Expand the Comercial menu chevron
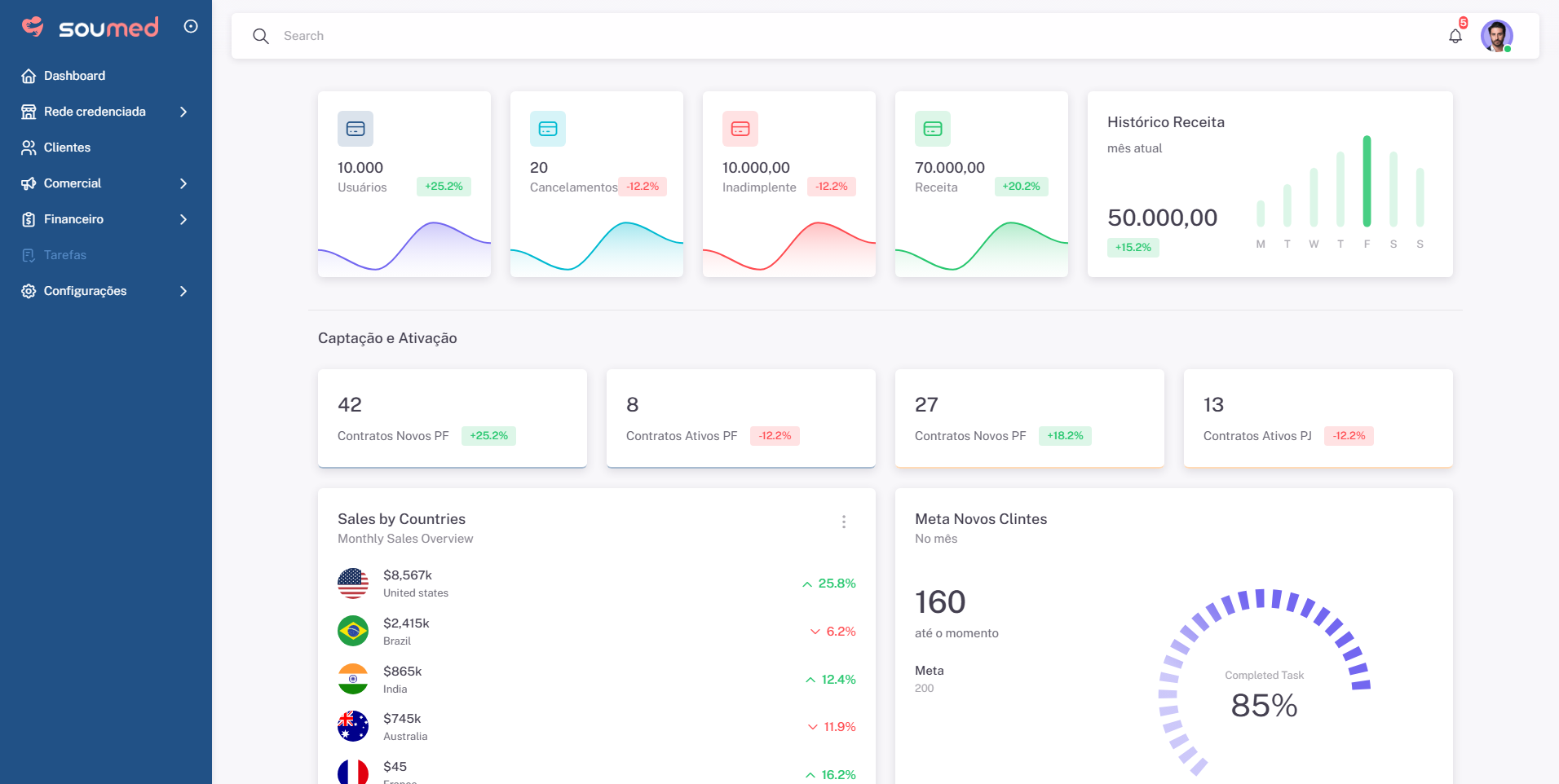Viewport: 1559px width, 784px height. coord(183,183)
